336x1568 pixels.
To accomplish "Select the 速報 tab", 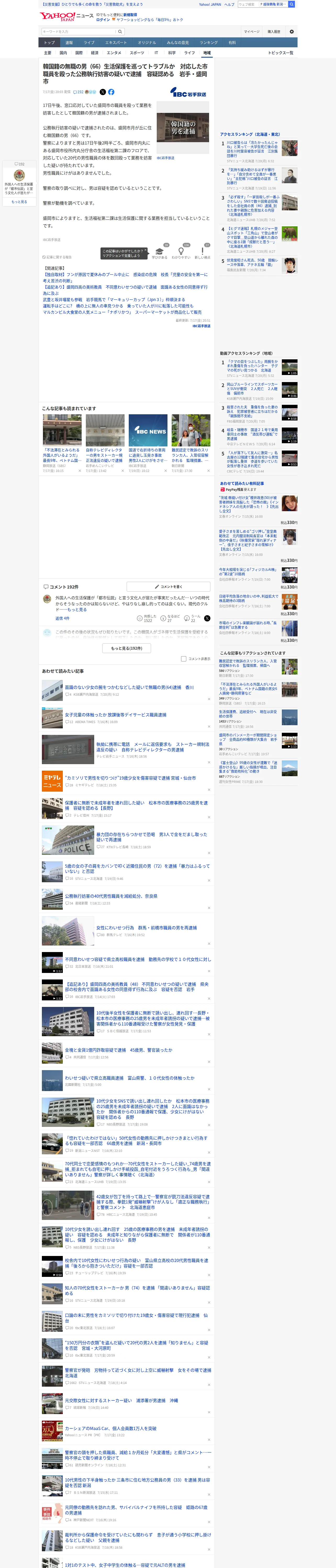I will click(x=69, y=43).
